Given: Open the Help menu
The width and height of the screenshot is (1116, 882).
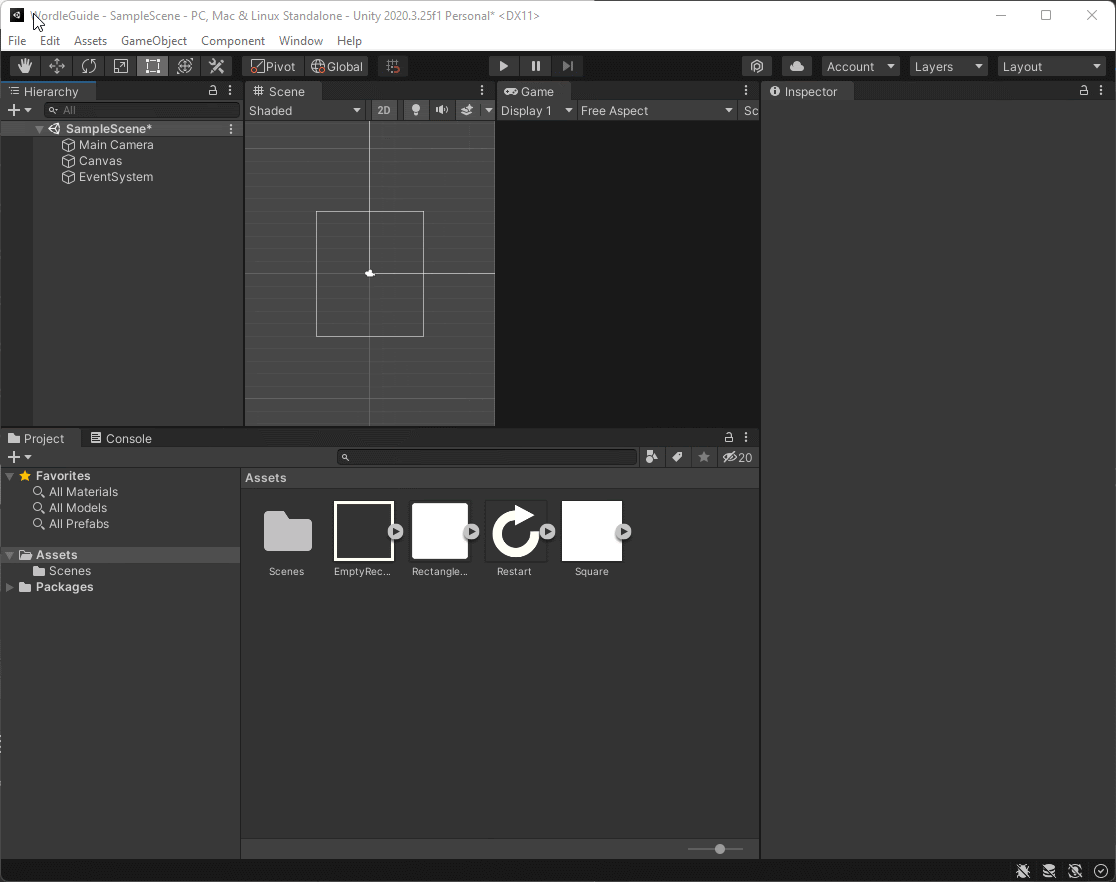Looking at the screenshot, I should tap(349, 41).
